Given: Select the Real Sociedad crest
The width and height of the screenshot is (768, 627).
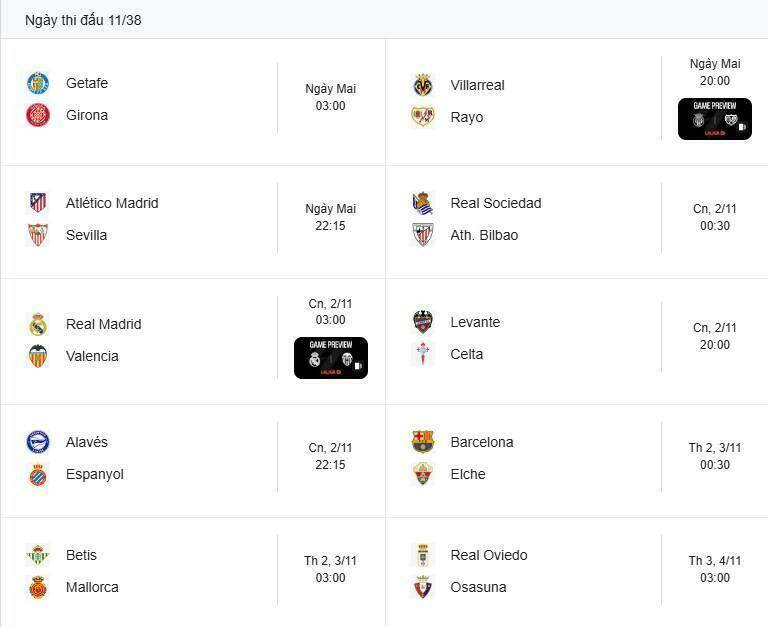Looking at the screenshot, I should (423, 203).
